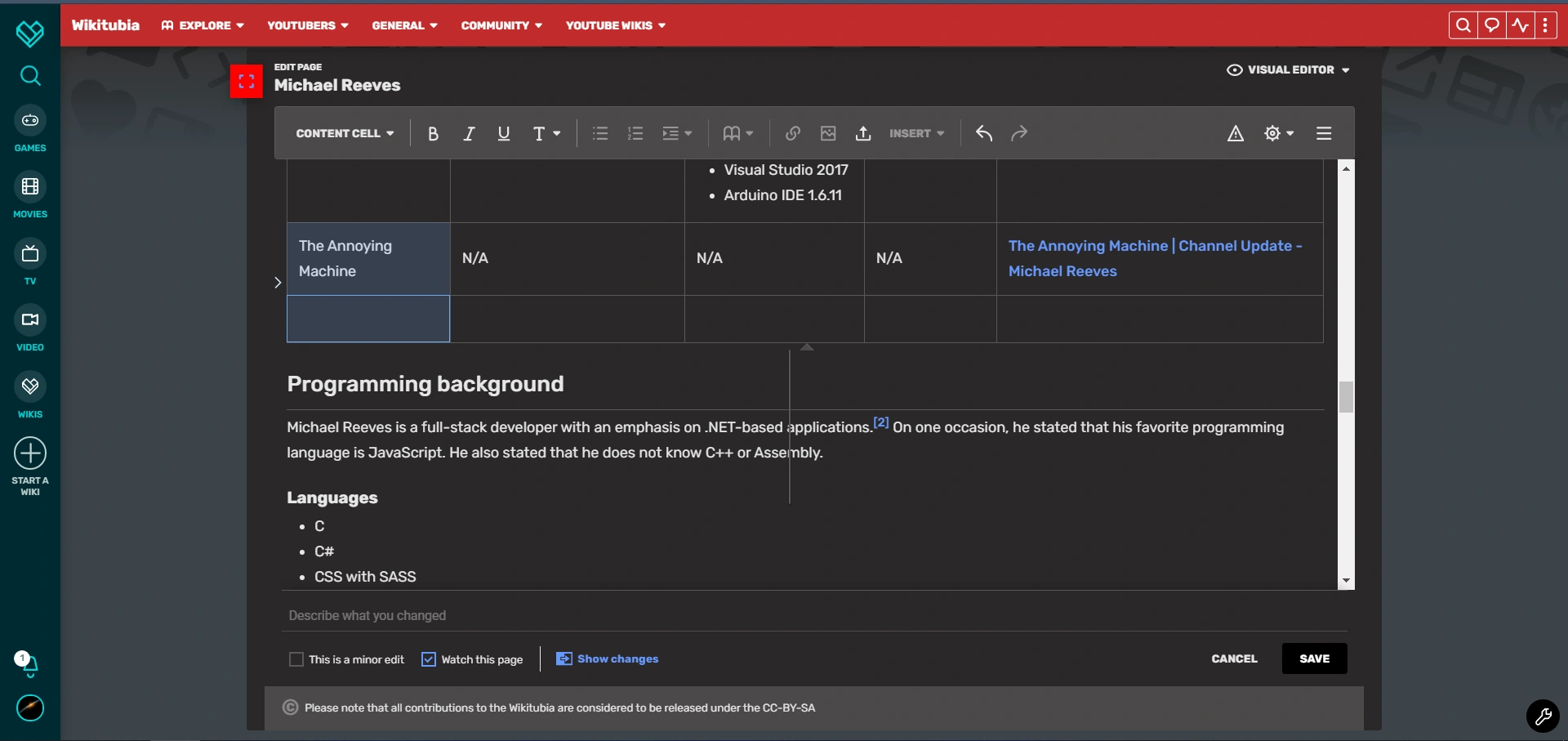Image resolution: width=1568 pixels, height=741 pixels.
Task: Italicize the selected text
Action: point(469,133)
